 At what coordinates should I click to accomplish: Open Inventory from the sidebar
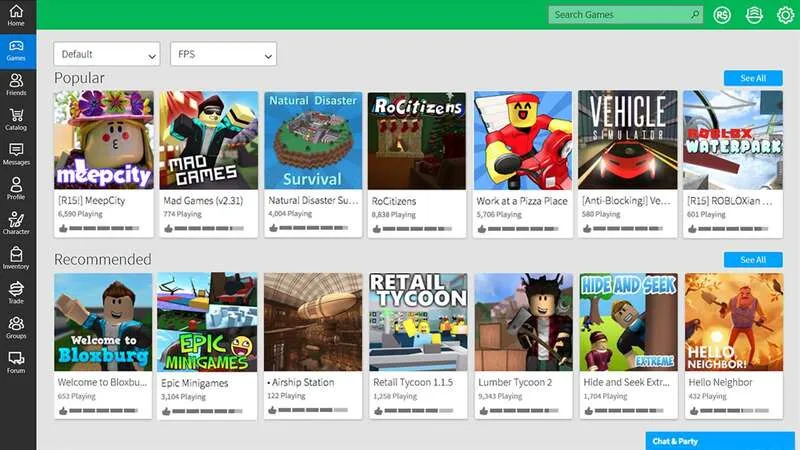[x=16, y=258]
